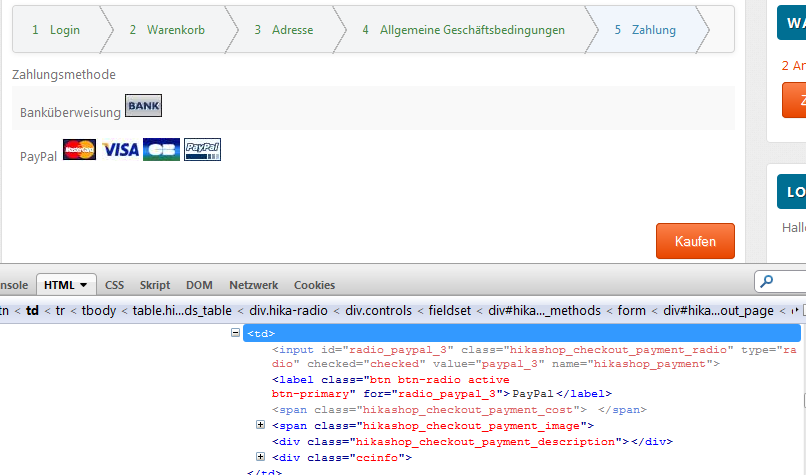Image resolution: width=806 pixels, height=475 pixels.
Task: Expand the ccinfo div node
Action: [261, 456]
